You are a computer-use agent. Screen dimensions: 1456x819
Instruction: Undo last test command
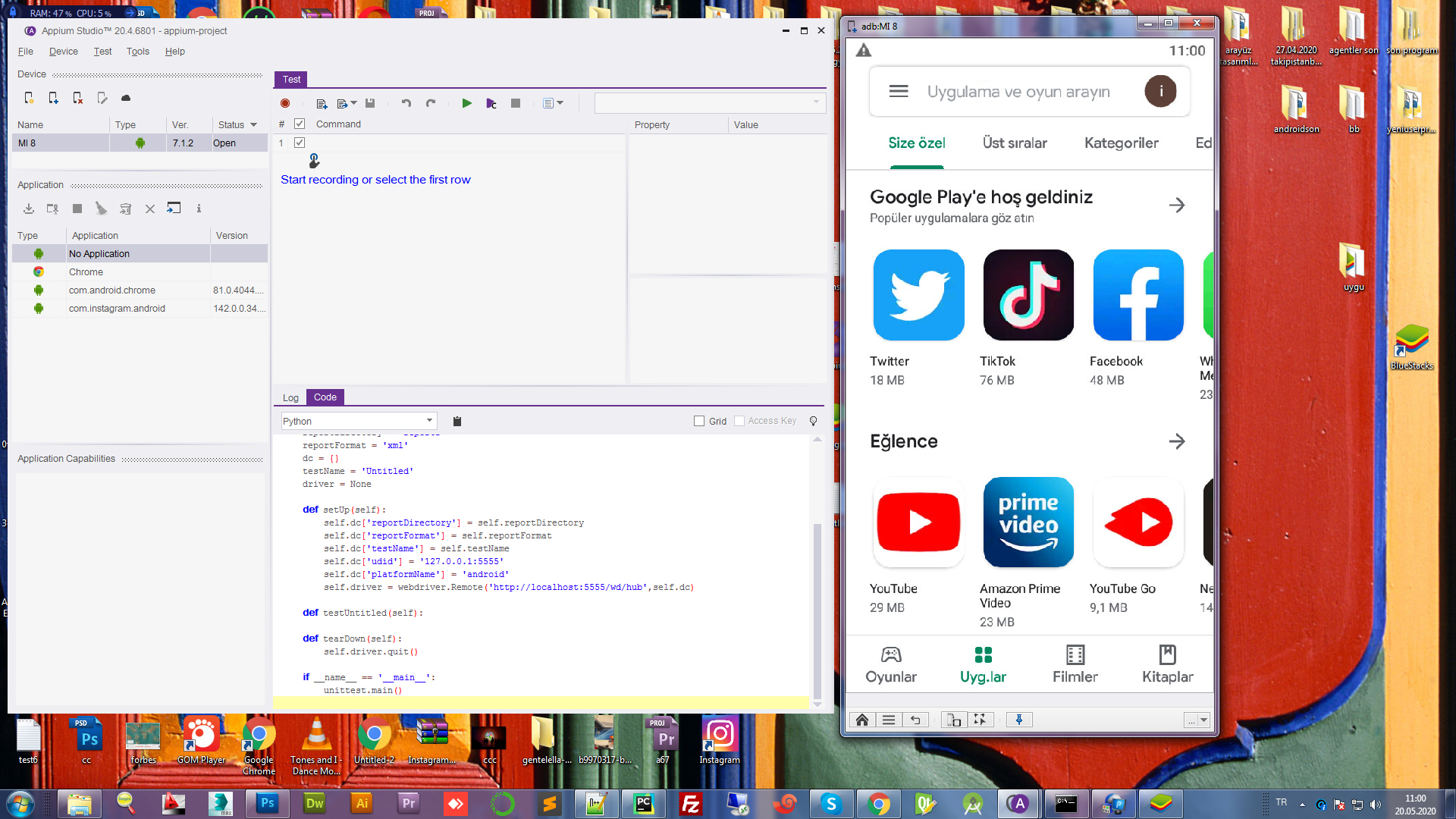click(406, 103)
